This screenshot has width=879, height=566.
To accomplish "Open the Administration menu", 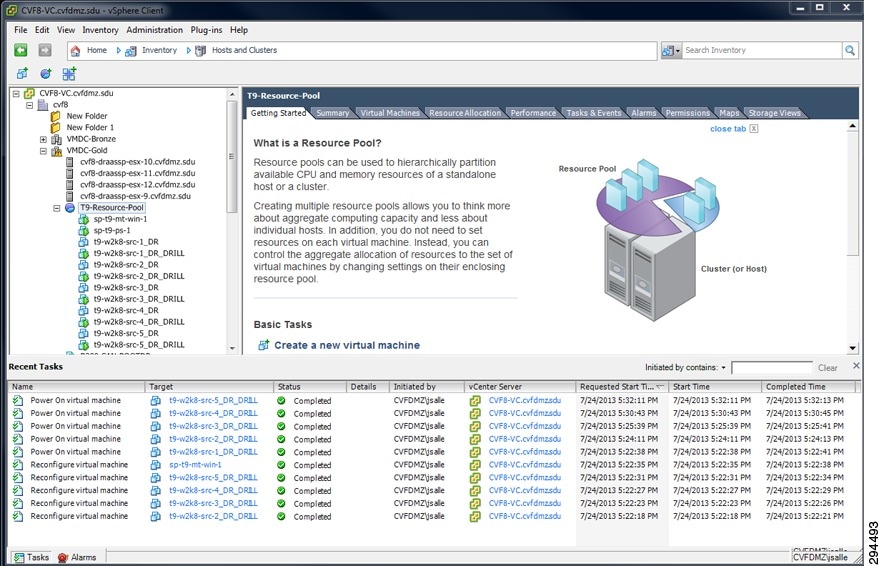I will (x=155, y=30).
